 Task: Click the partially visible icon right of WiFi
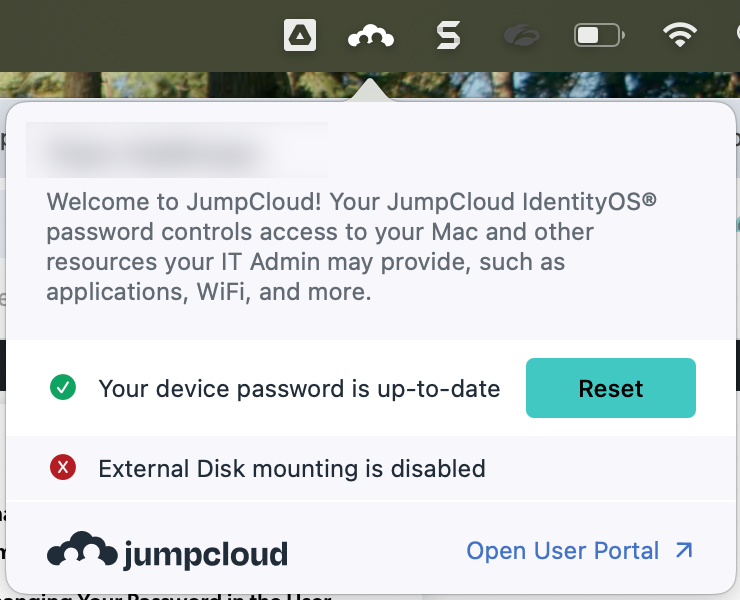pyautogui.click(x=735, y=37)
